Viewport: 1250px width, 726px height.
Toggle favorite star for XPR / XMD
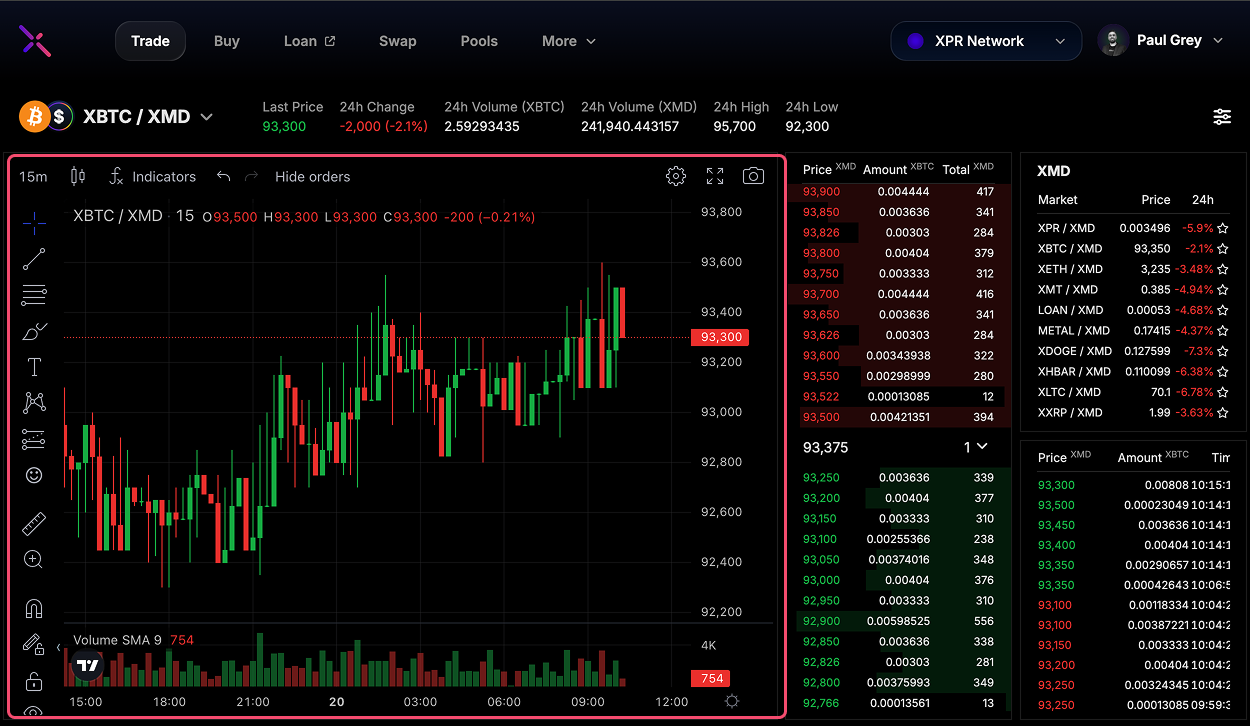tap(1222, 228)
